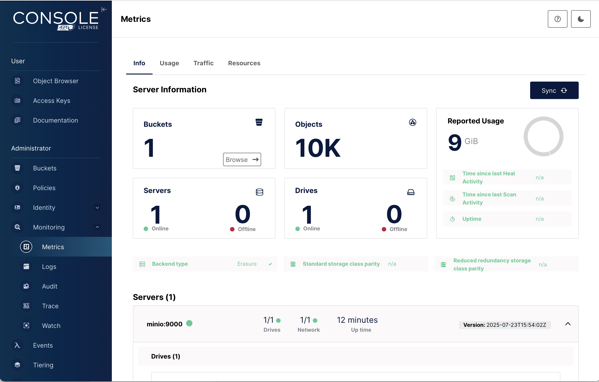The height and width of the screenshot is (382, 599).
Task: Open Trace under Monitoring
Action: (x=50, y=306)
